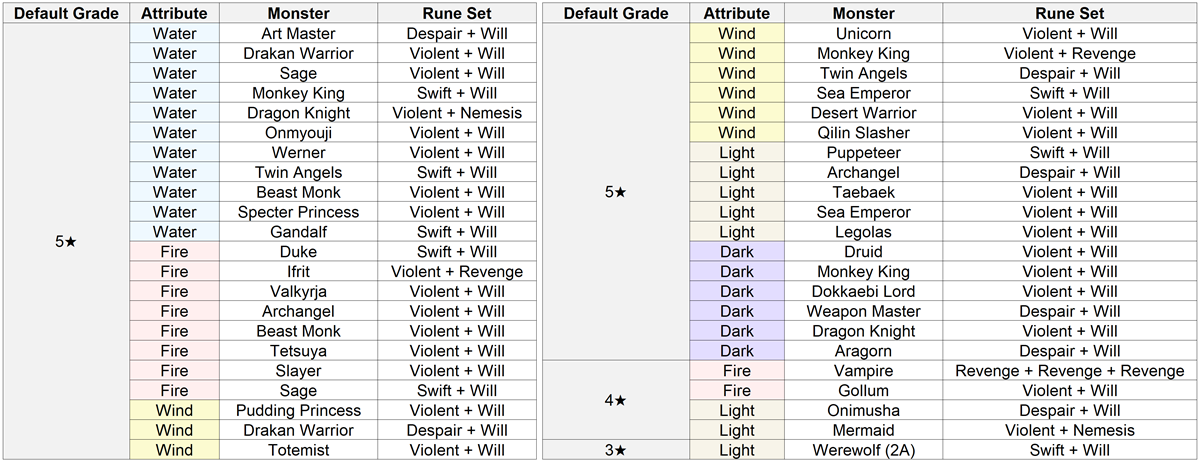
Task: Click the Mermaid monster cell
Action: tap(863, 430)
